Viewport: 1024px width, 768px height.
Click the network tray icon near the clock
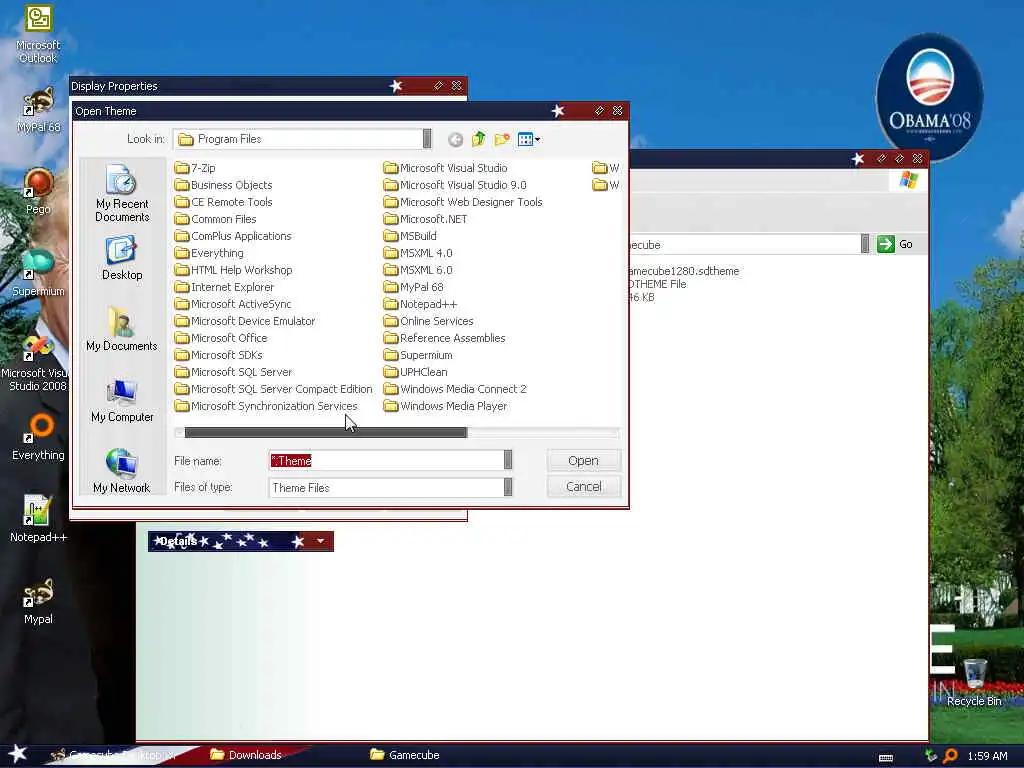point(931,756)
